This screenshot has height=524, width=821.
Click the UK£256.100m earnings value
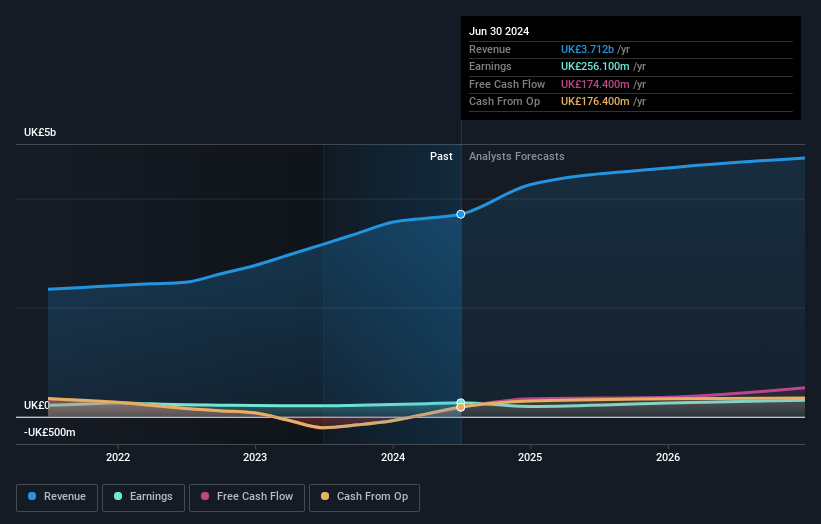(595, 66)
